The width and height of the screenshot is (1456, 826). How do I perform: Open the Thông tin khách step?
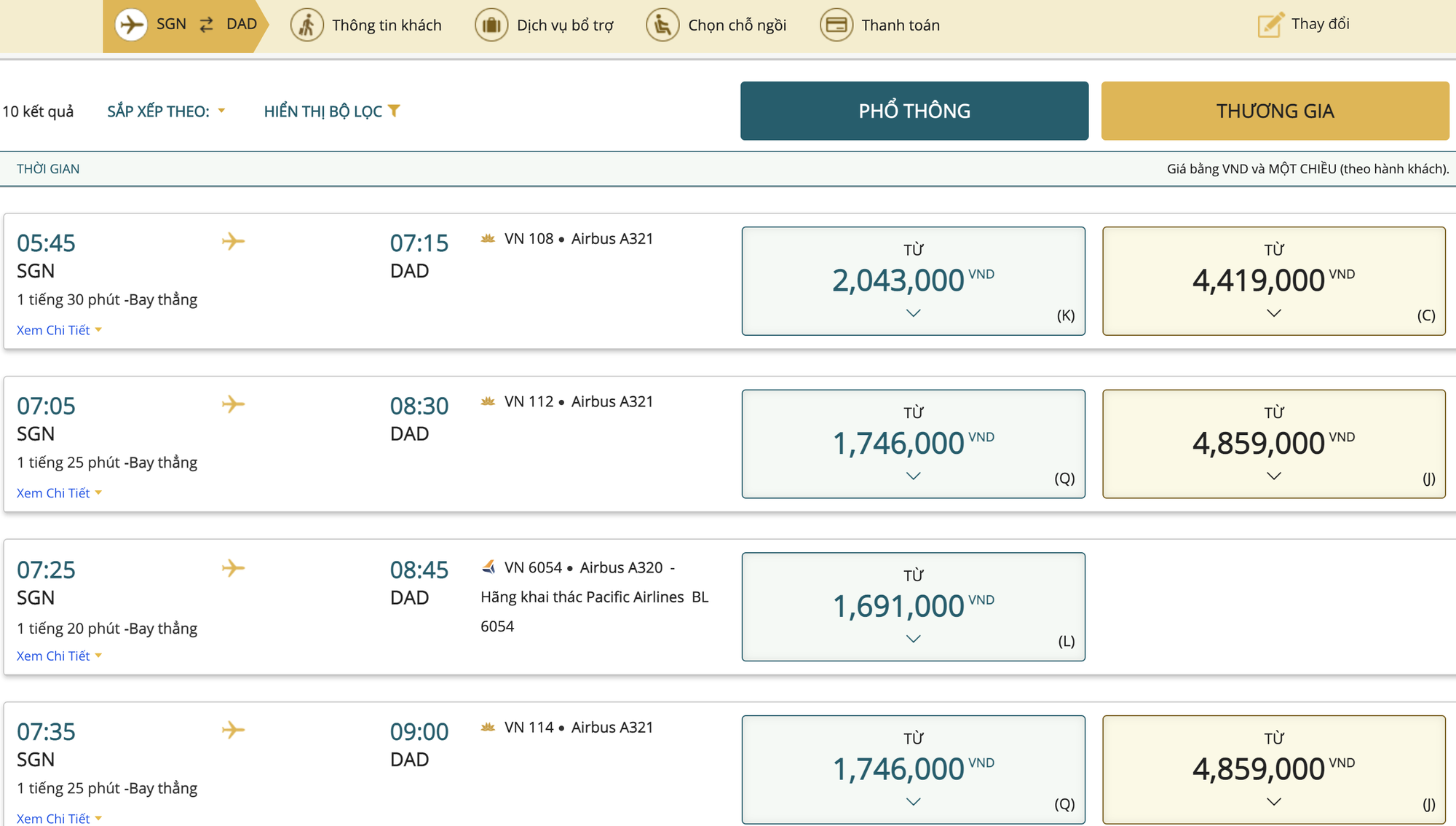366,25
